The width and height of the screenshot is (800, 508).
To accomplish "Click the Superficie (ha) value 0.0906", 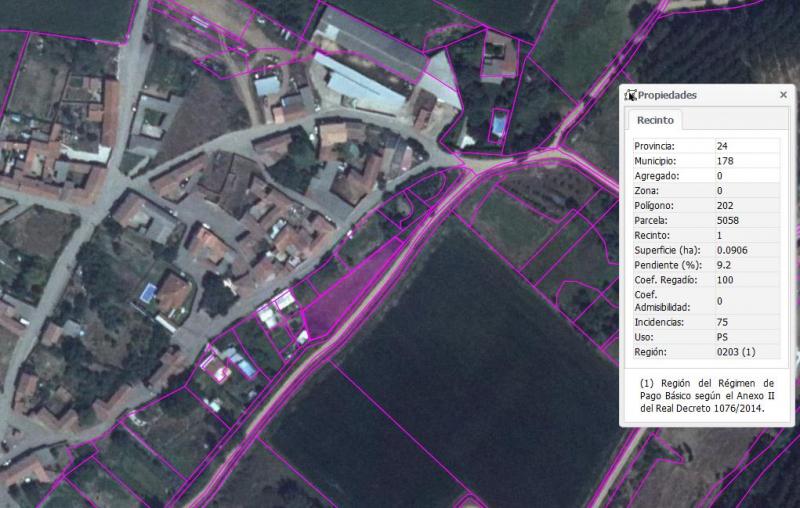I will tap(733, 249).
